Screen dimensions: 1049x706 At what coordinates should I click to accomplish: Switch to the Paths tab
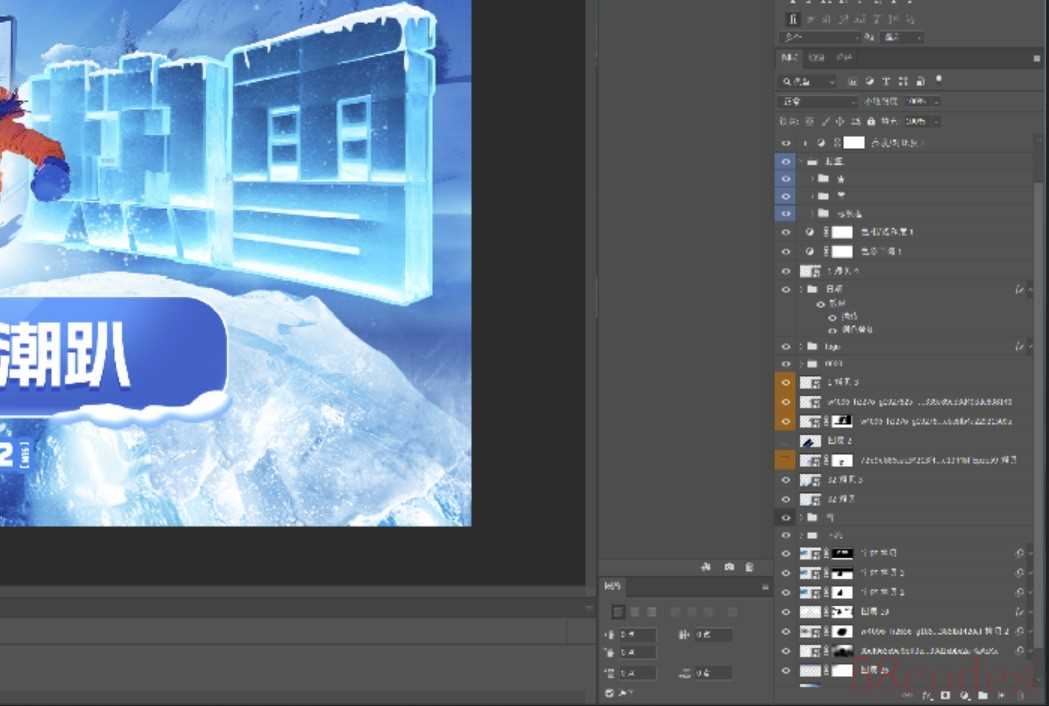point(844,58)
